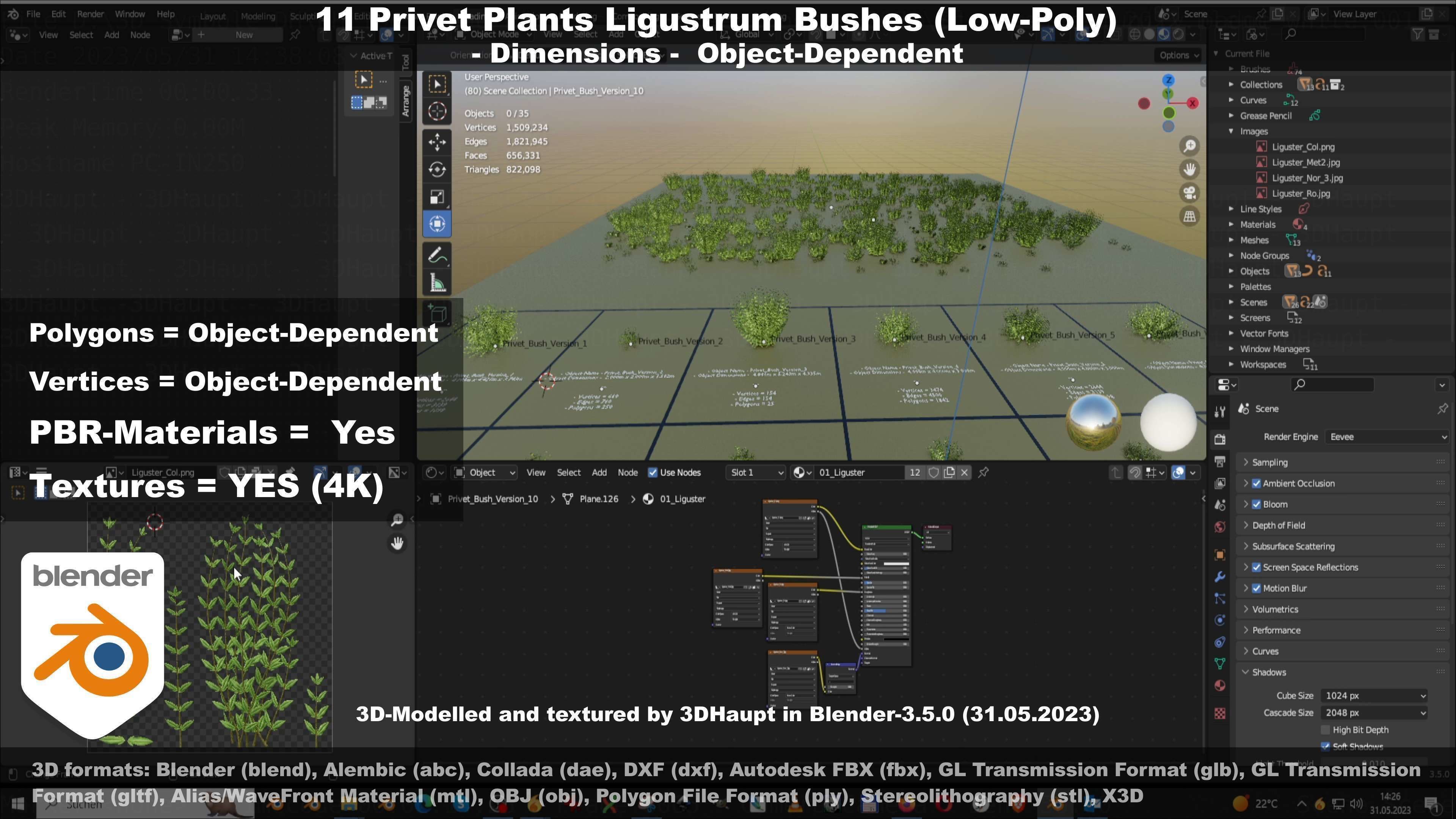Open the Help menu

point(165,14)
